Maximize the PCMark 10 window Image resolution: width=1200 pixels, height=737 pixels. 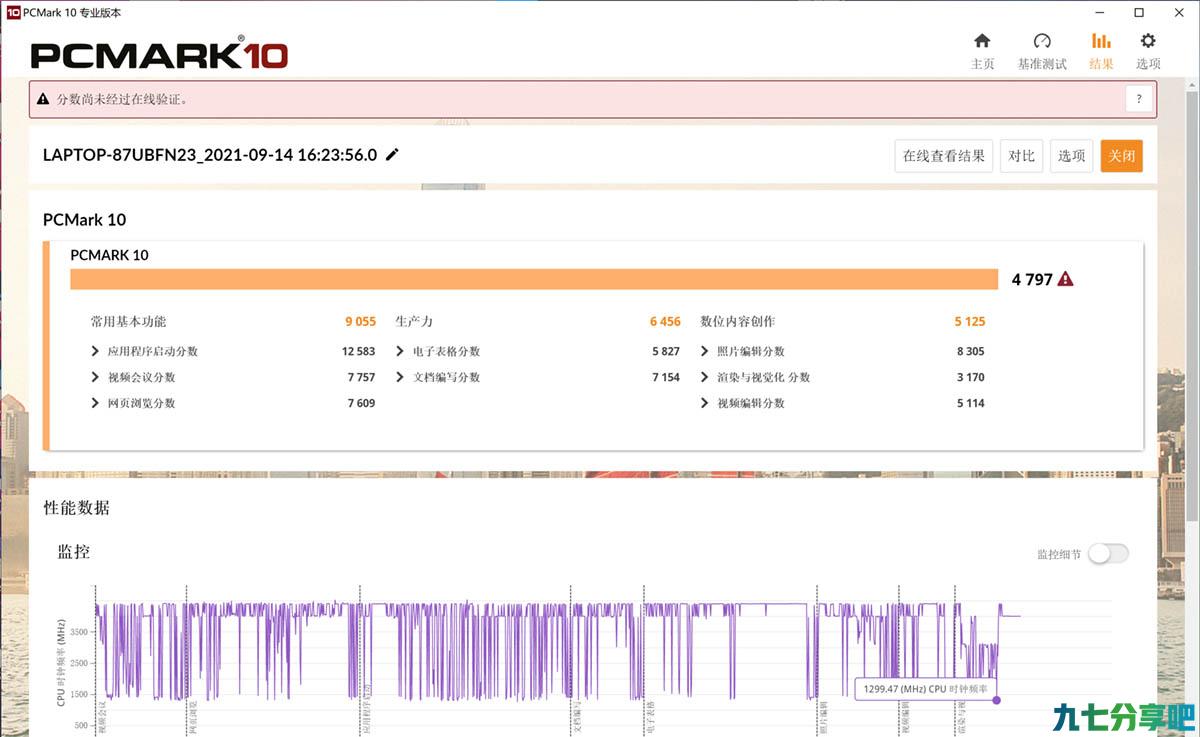click(1139, 12)
